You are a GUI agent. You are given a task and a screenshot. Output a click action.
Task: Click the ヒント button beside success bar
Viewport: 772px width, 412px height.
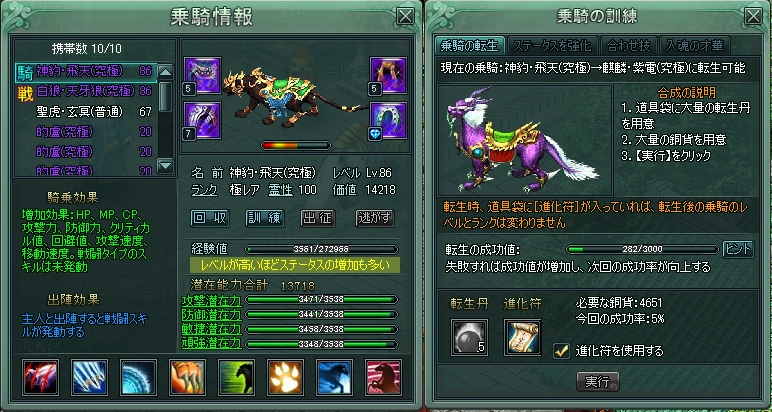point(738,249)
